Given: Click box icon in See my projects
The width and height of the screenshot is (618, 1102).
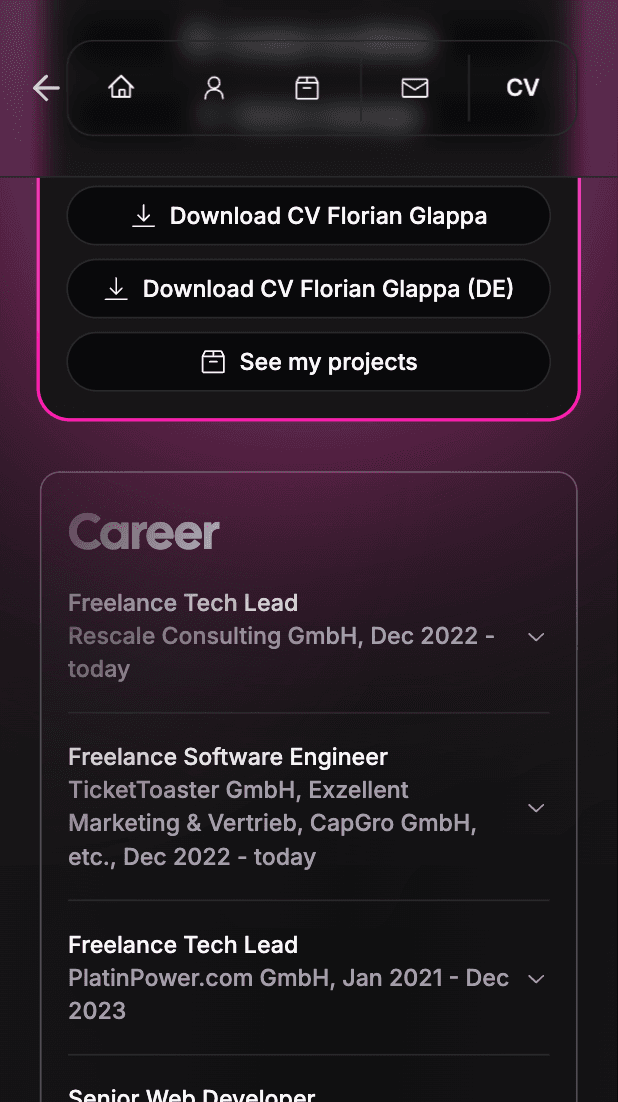Looking at the screenshot, I should (x=213, y=362).
